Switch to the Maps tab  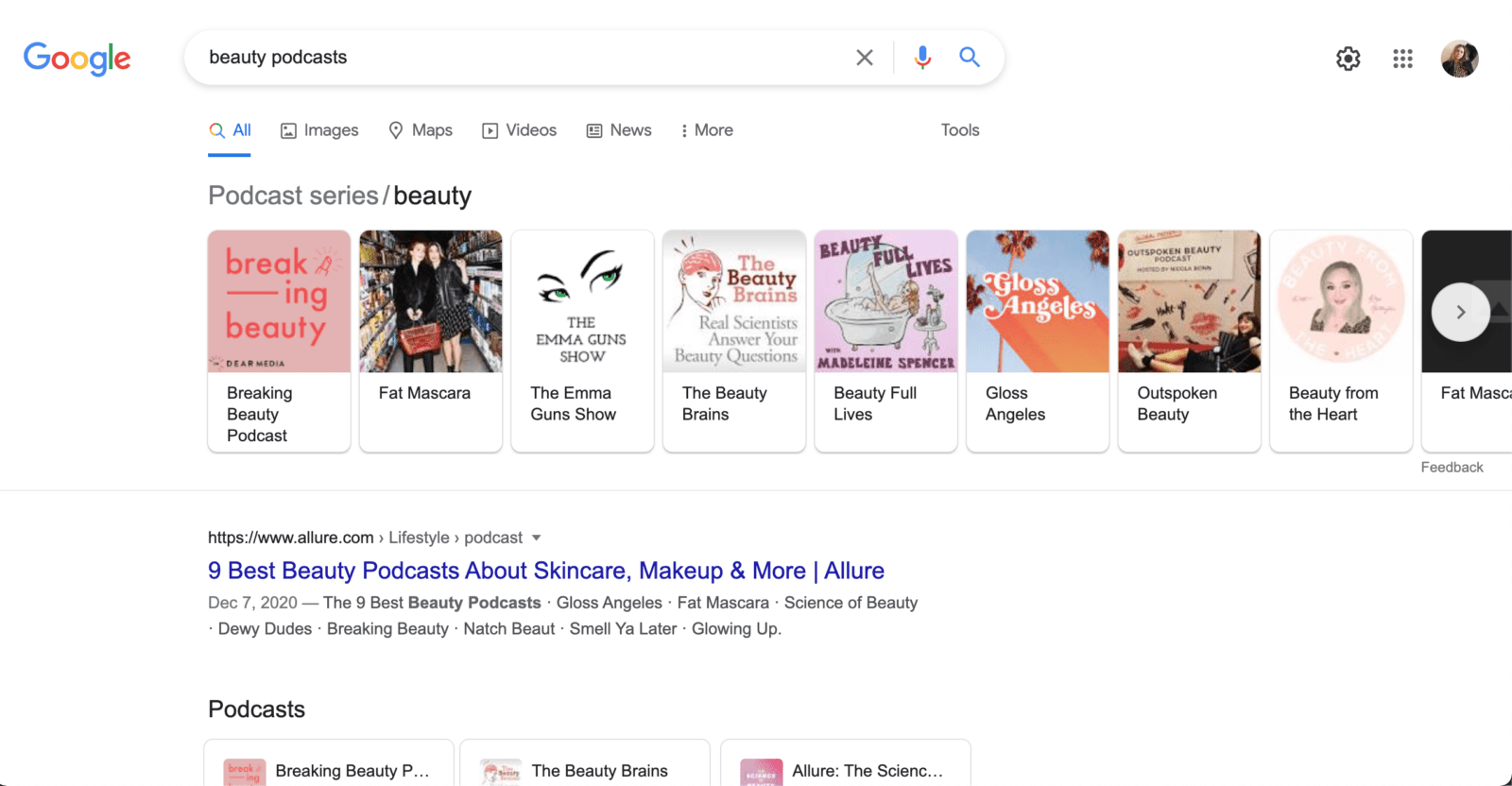pyautogui.click(x=421, y=130)
